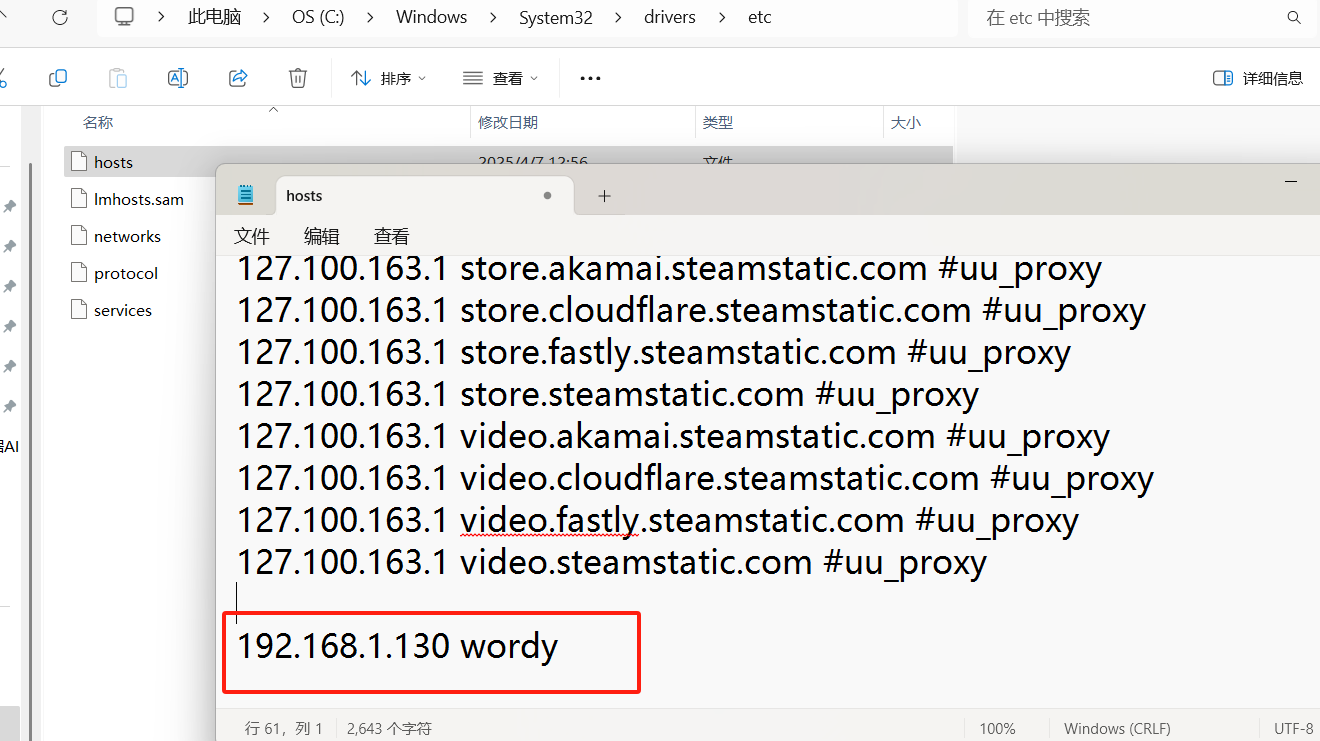Expand the chevron after drivers in the breadcrumb
Viewport: 1320px width, 741px height.
click(x=722, y=17)
